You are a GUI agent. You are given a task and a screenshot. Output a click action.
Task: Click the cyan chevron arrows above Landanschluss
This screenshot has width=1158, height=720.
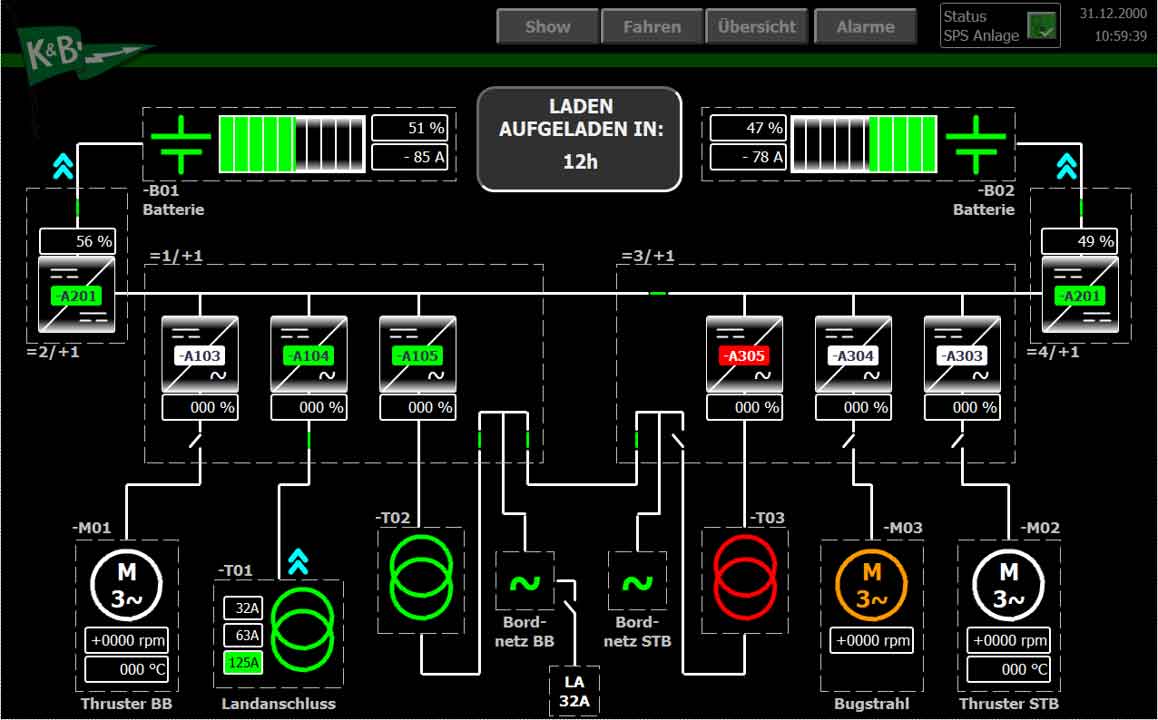298,562
